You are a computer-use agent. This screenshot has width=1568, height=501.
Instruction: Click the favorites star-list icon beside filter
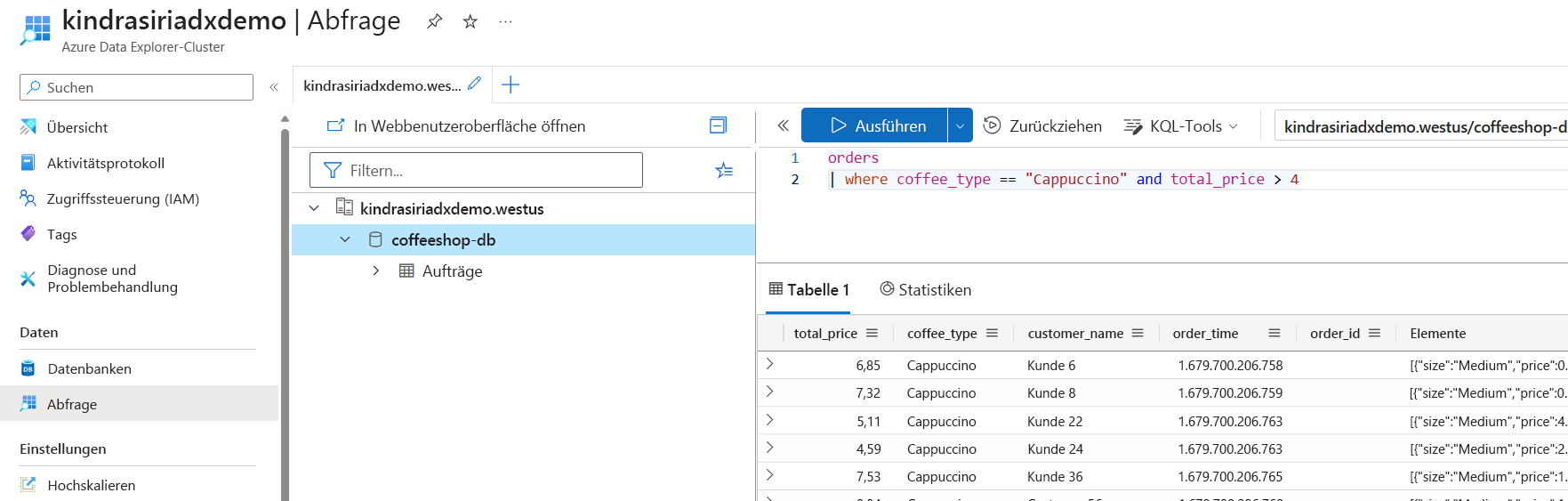[724, 170]
